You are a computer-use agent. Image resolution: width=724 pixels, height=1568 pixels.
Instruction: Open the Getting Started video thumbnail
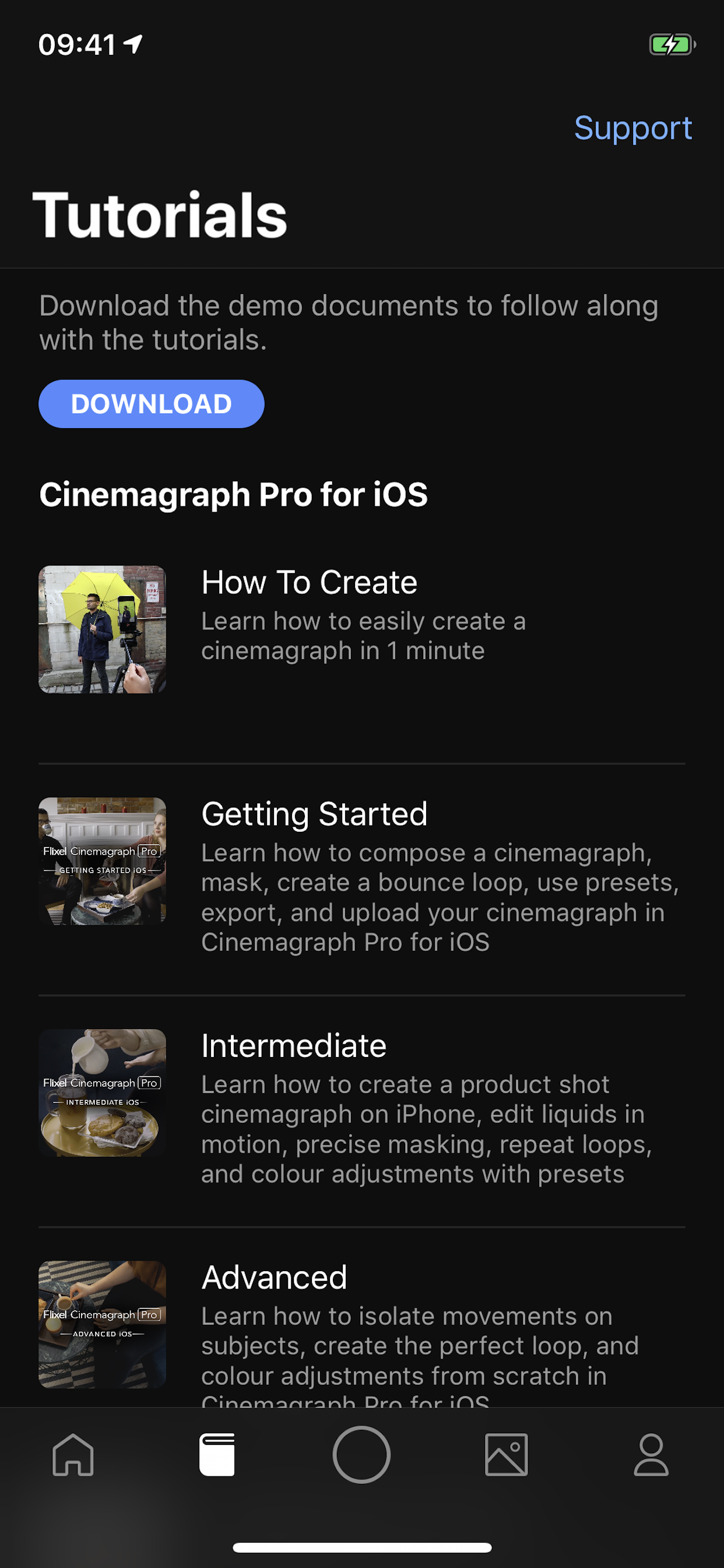[x=102, y=860]
